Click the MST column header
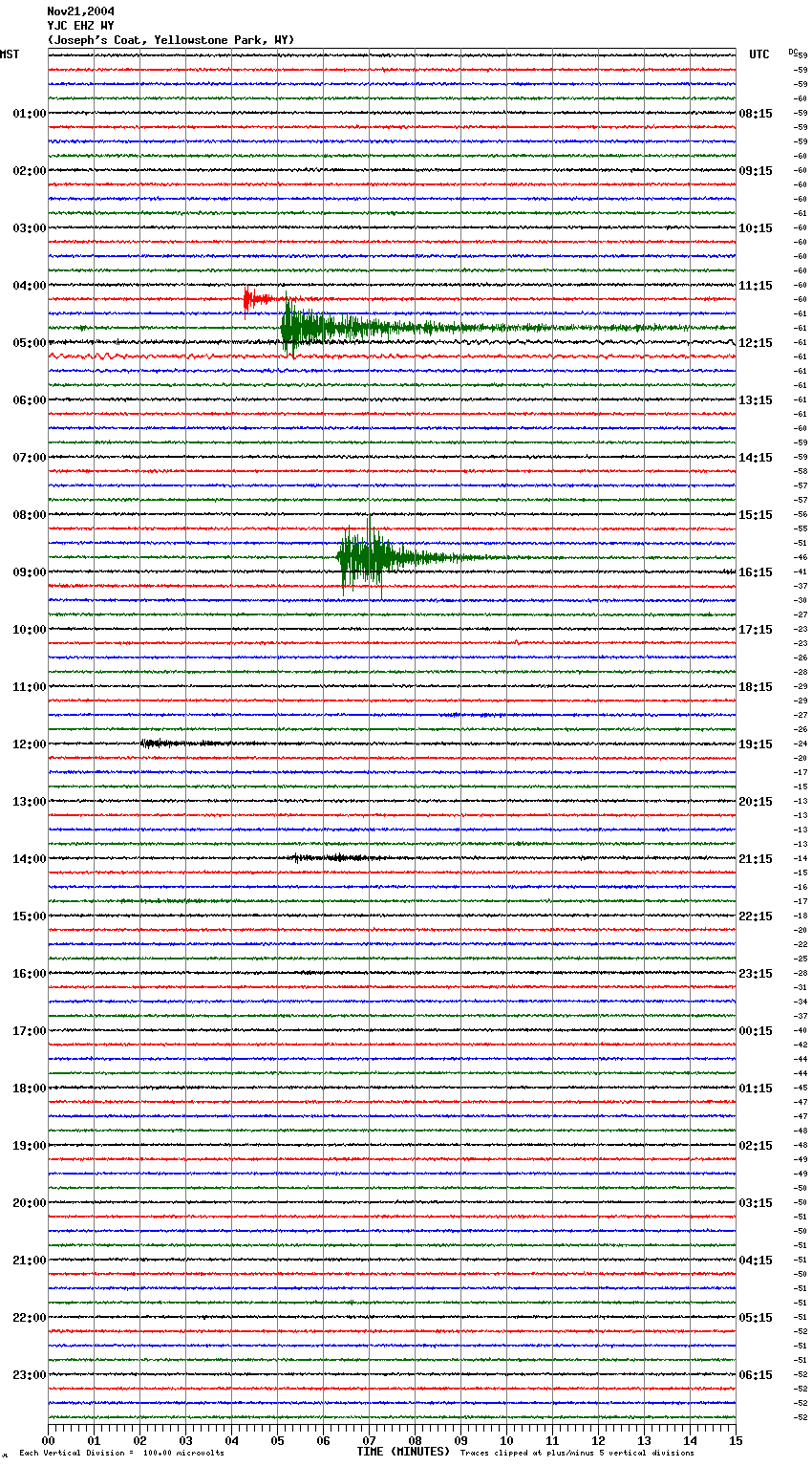 (x=10, y=54)
